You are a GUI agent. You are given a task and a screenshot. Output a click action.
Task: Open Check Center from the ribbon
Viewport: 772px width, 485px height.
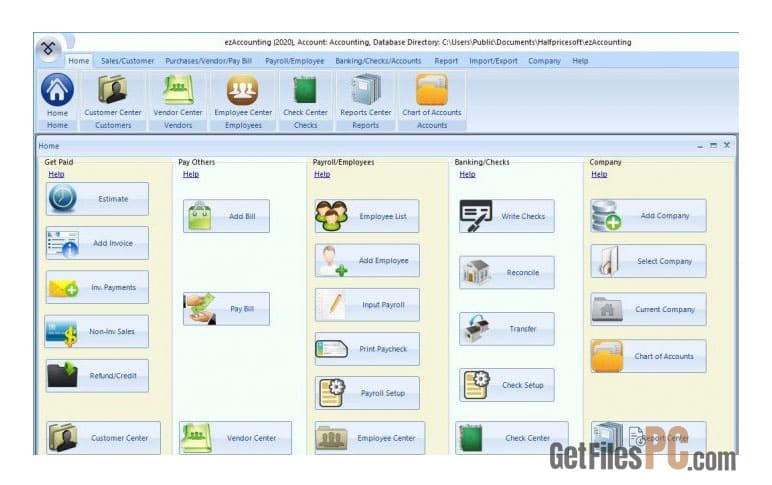[x=305, y=95]
